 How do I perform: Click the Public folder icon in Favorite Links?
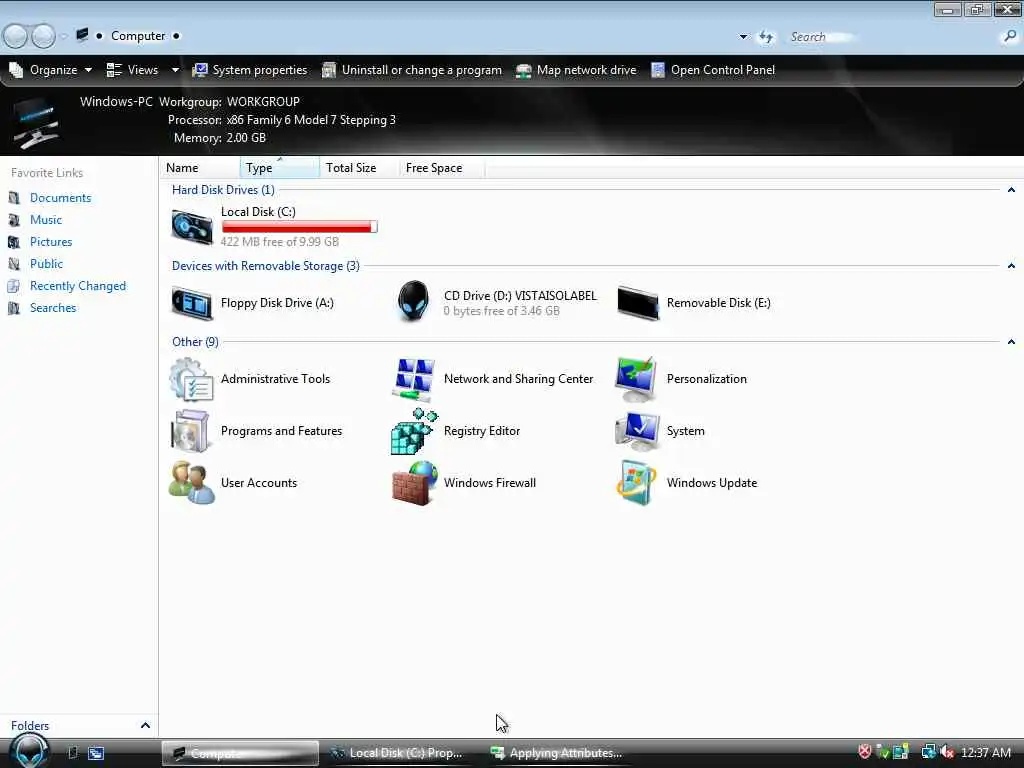(14, 264)
